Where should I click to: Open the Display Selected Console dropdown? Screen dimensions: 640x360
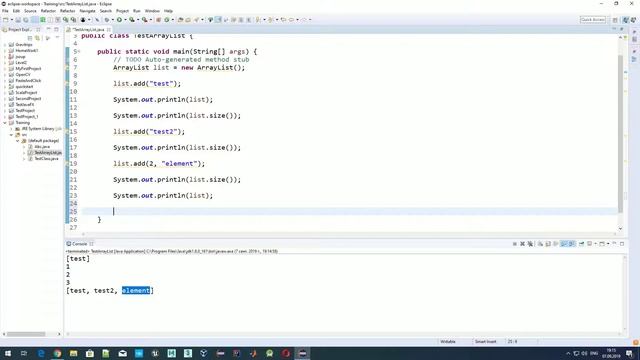596,244
